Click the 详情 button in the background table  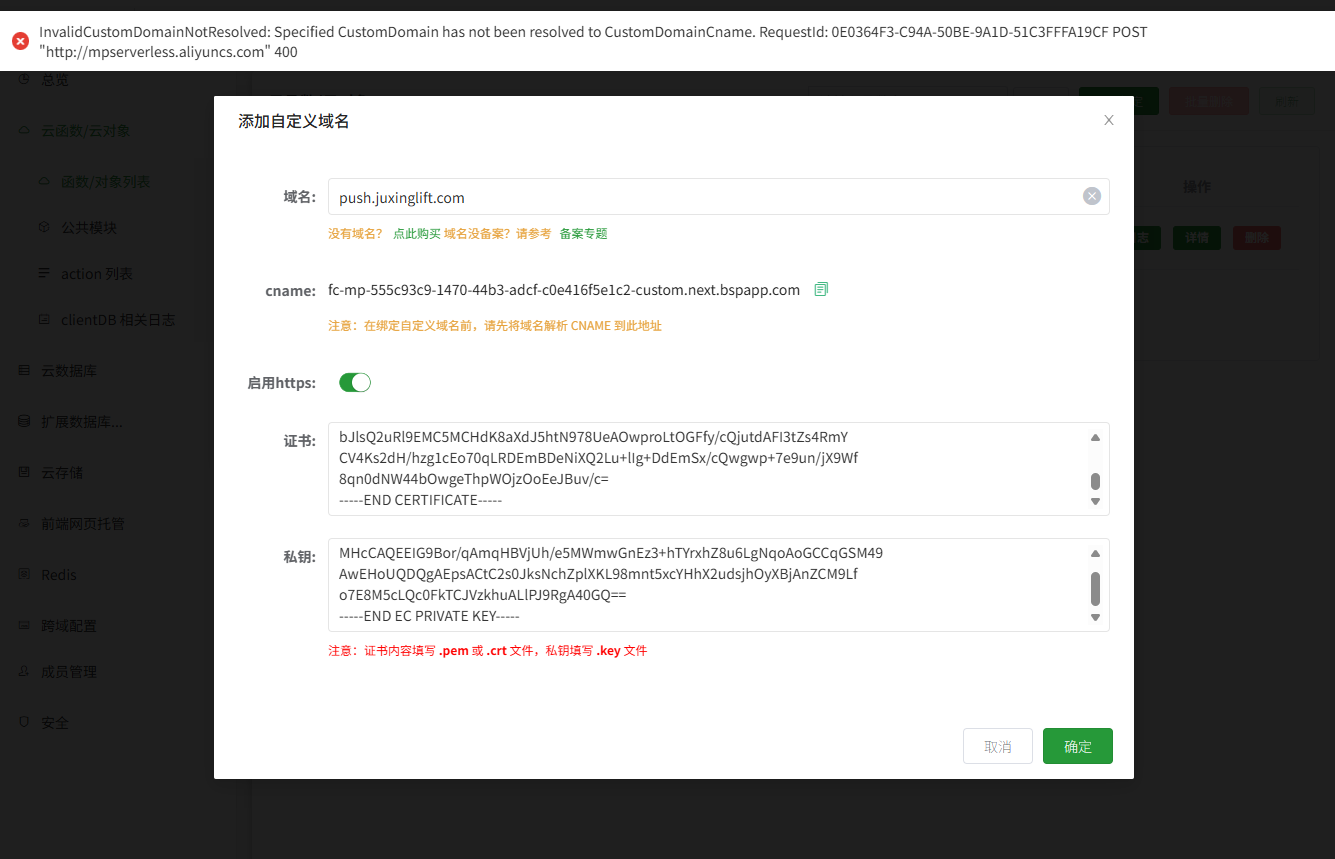coord(1197,238)
